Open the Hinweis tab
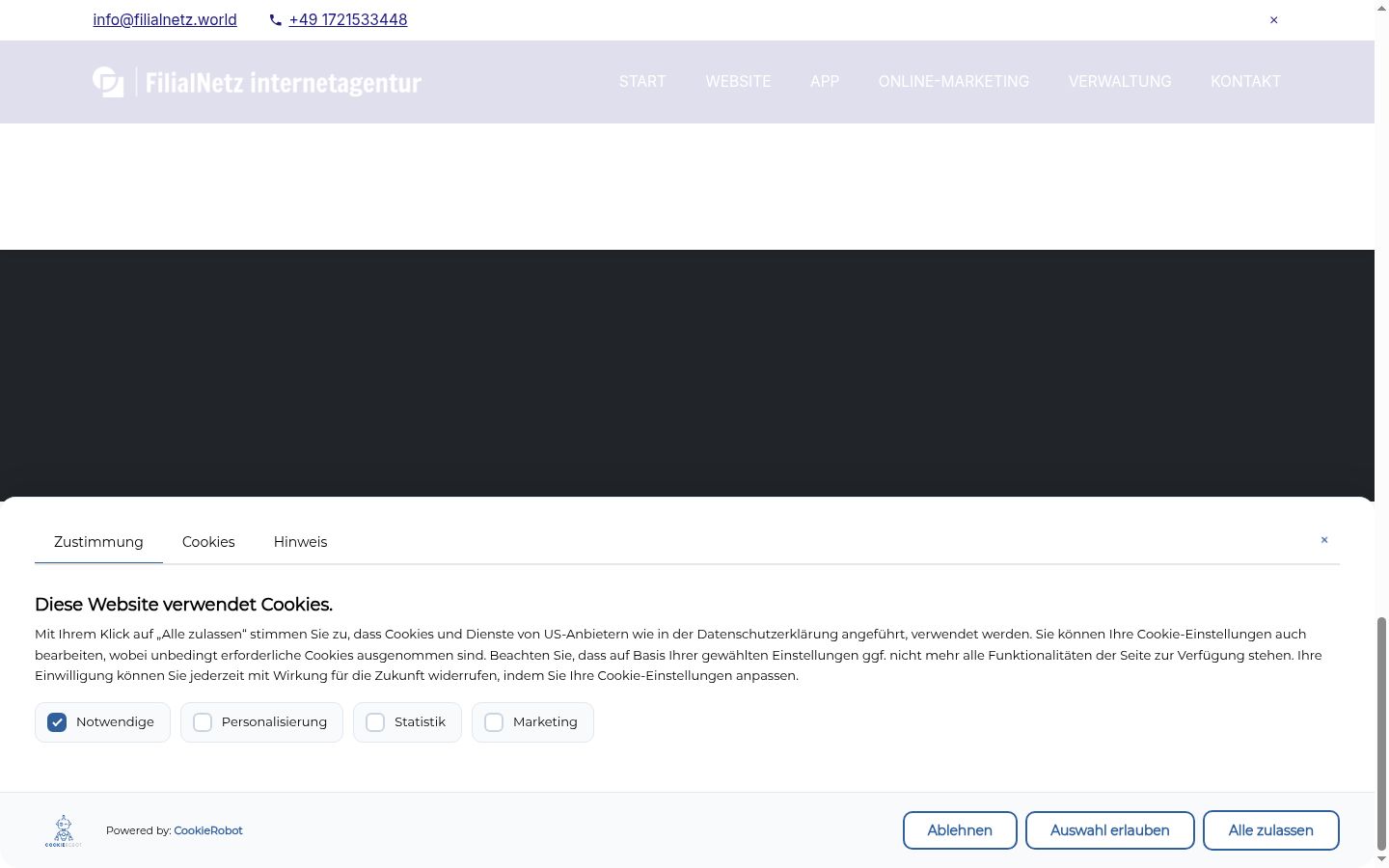The image size is (1389, 868). pyautogui.click(x=300, y=542)
